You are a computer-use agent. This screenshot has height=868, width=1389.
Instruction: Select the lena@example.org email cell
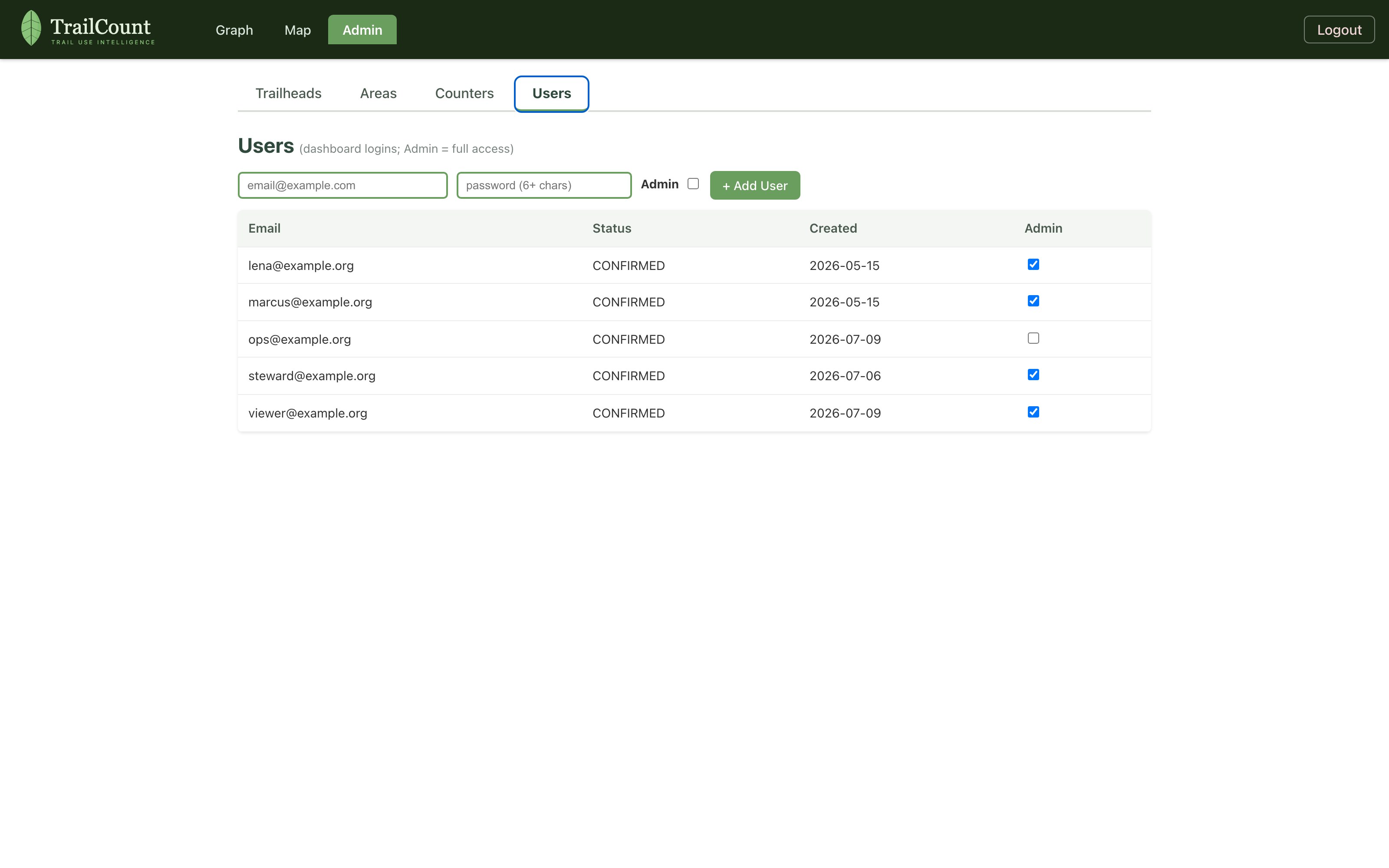[x=301, y=266]
